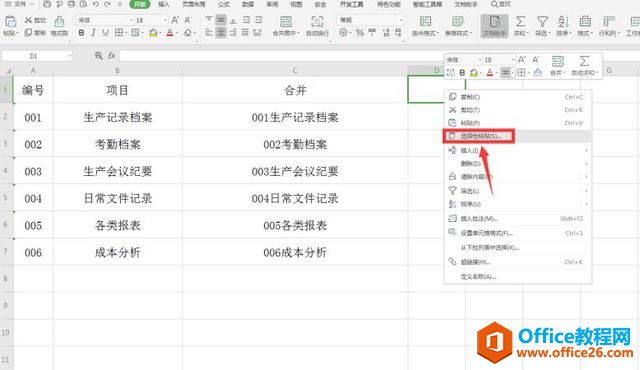The image size is (640, 370).
Task: Click the Undo arrow in quick access bar
Action: [96, 4]
